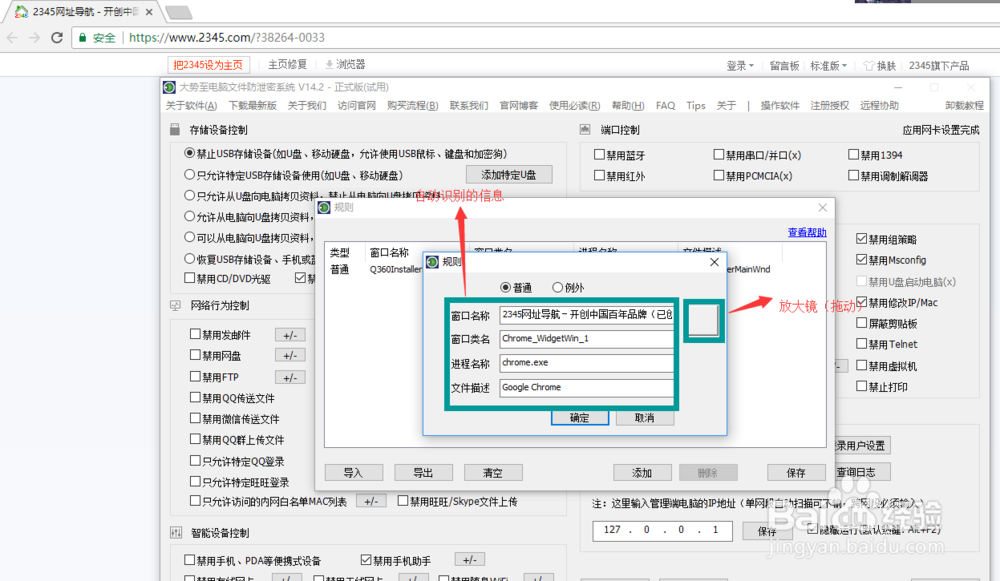Open the 查看帮助 link
This screenshot has width=1000, height=581.
coord(806,232)
